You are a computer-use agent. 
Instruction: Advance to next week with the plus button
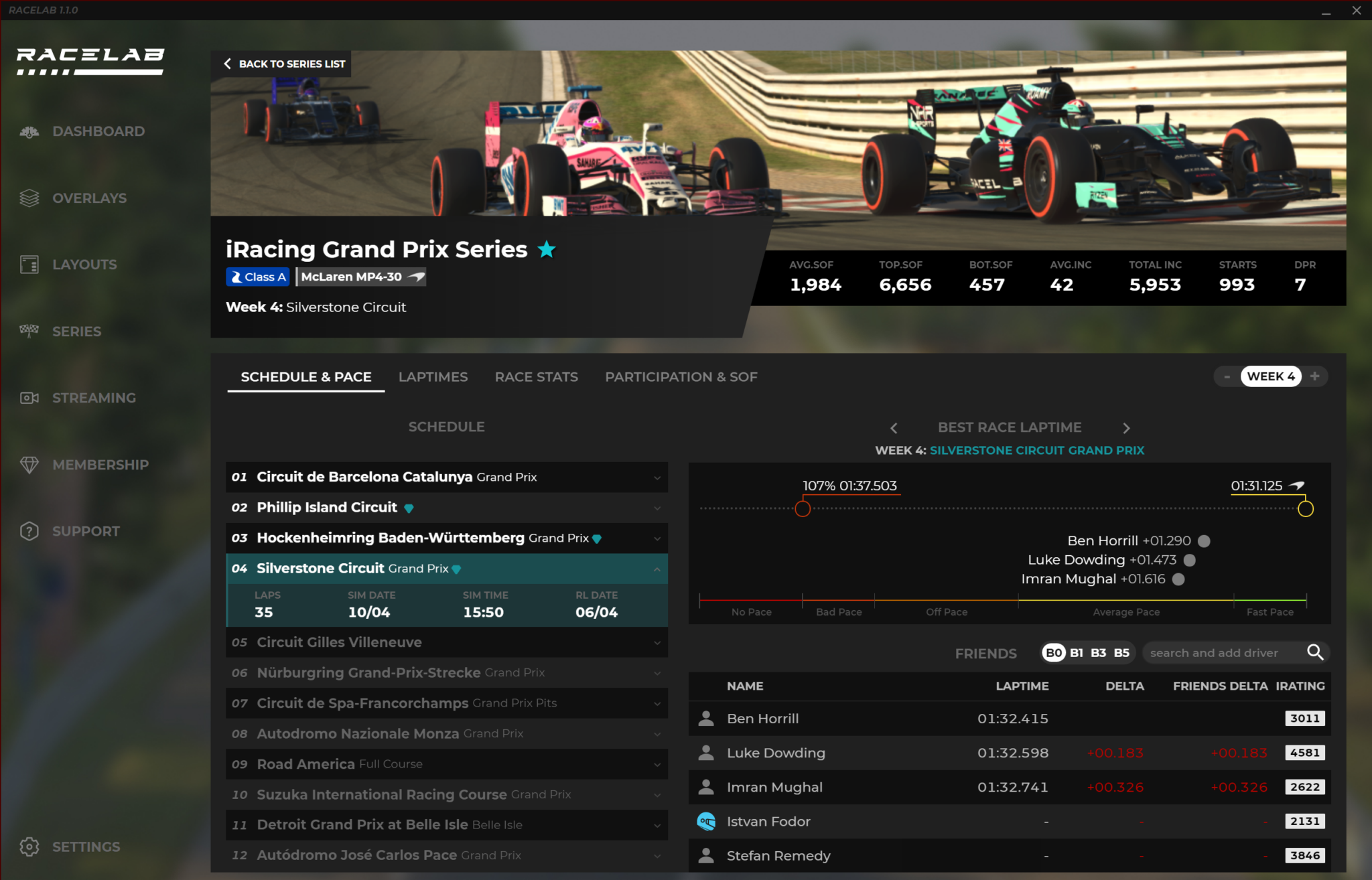(x=1315, y=376)
